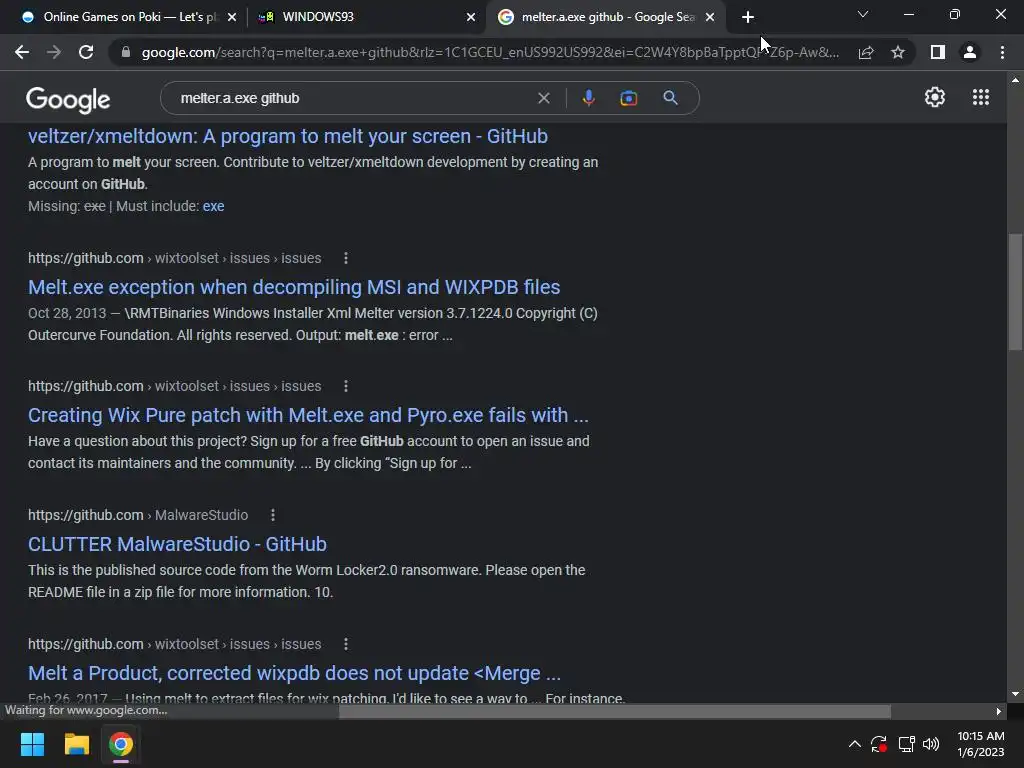Click the address bar URL
The image size is (1024, 768).
click(x=490, y=52)
